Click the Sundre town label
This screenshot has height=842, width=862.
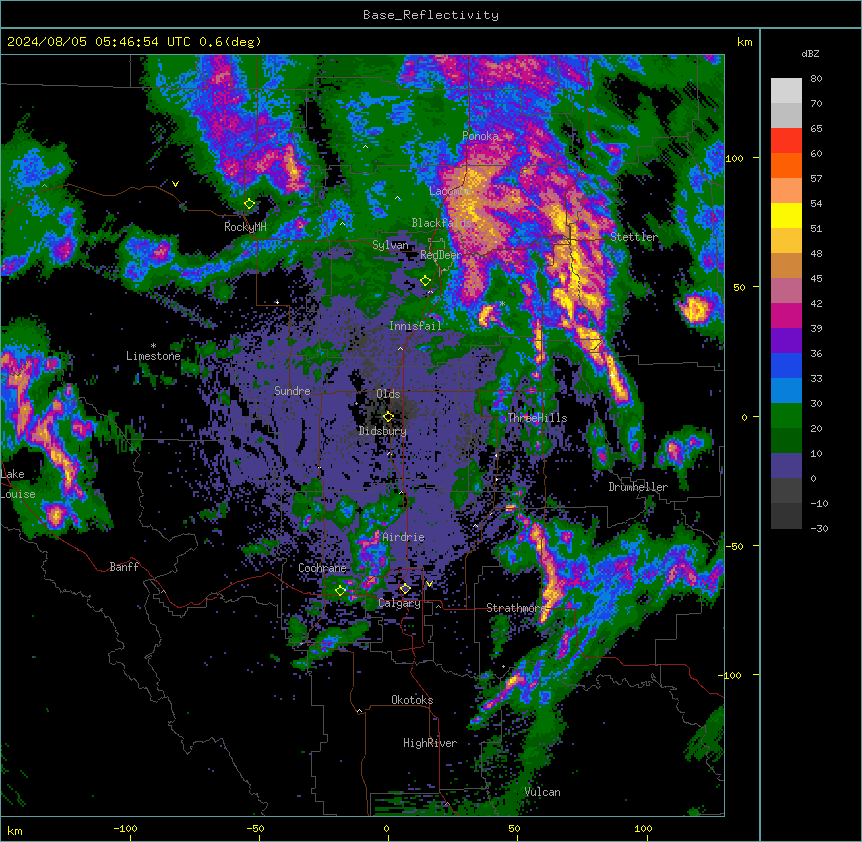pyautogui.click(x=292, y=391)
